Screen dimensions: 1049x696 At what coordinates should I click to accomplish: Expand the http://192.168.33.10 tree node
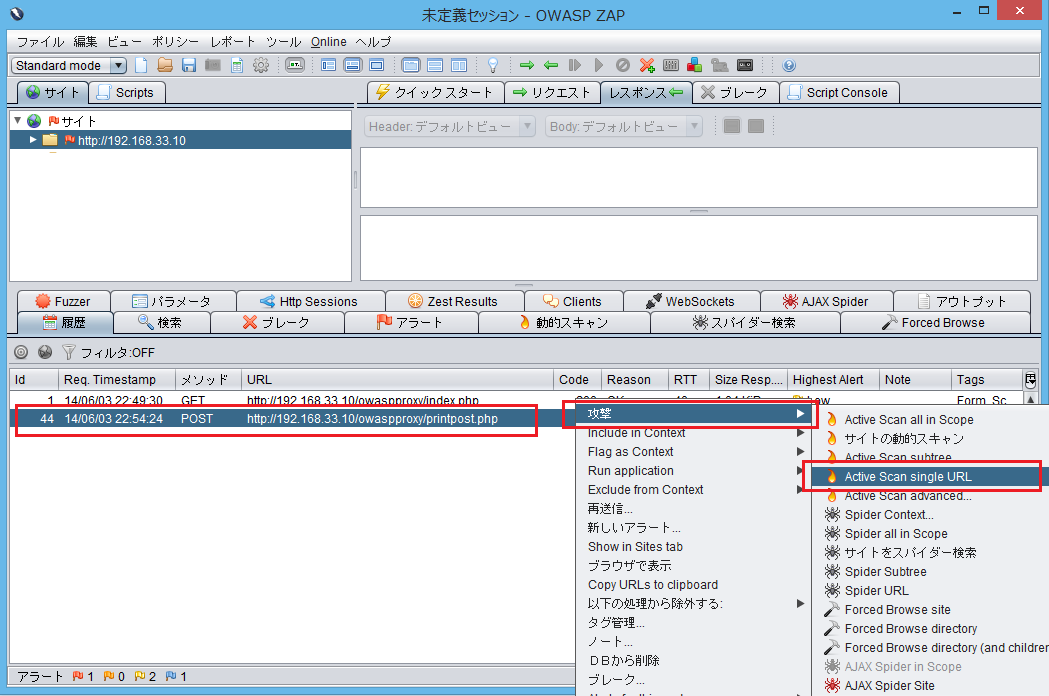click(x=33, y=140)
